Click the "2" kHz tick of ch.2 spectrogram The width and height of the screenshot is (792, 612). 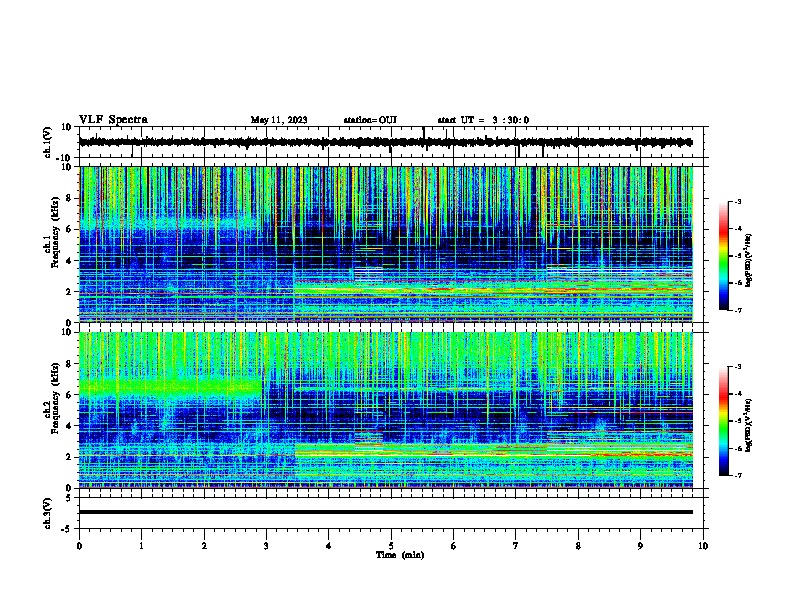pos(69,457)
